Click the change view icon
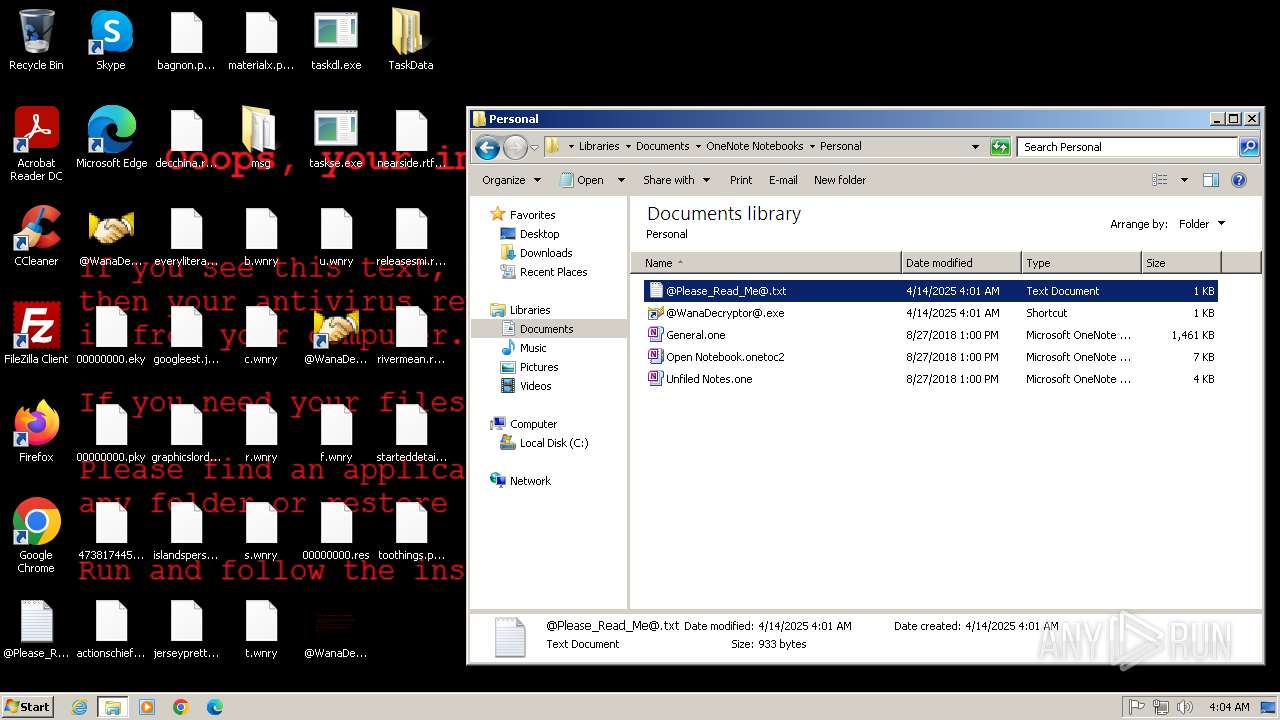Screen dimensions: 1280x720 point(1160,180)
